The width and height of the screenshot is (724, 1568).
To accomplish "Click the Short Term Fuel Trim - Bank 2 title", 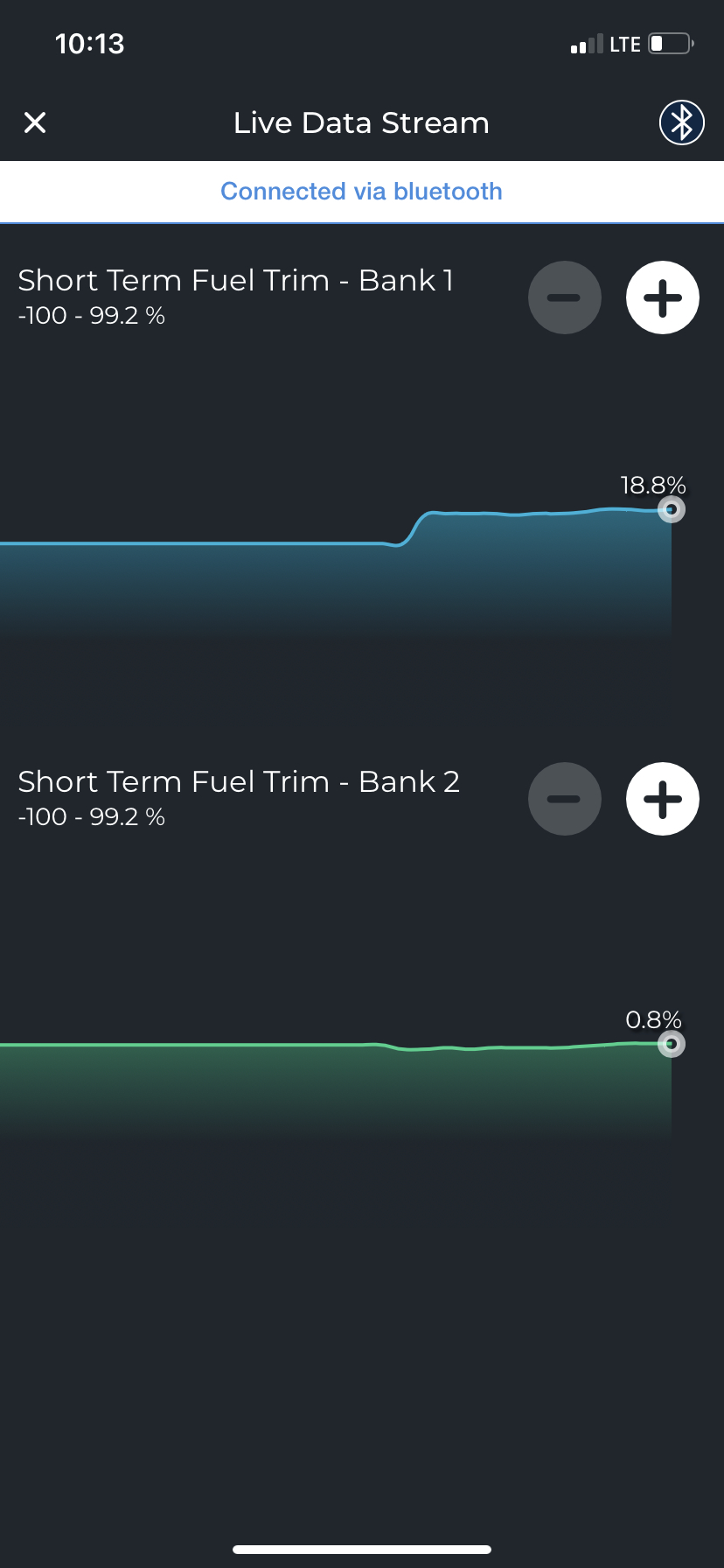I will coord(239,781).
